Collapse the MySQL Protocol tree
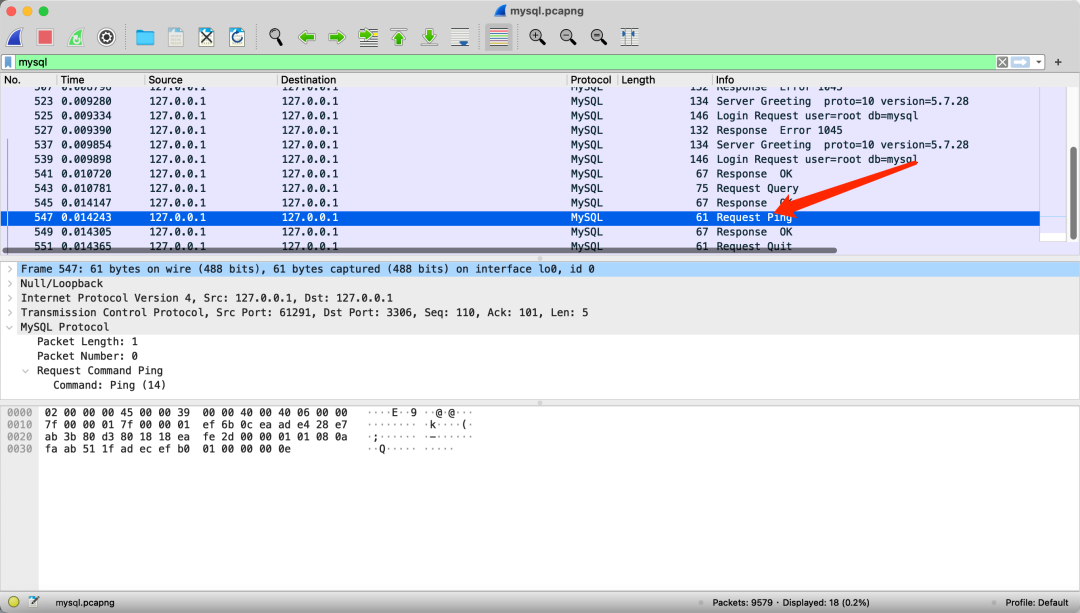Viewport: 1080px width, 613px height. (10, 327)
